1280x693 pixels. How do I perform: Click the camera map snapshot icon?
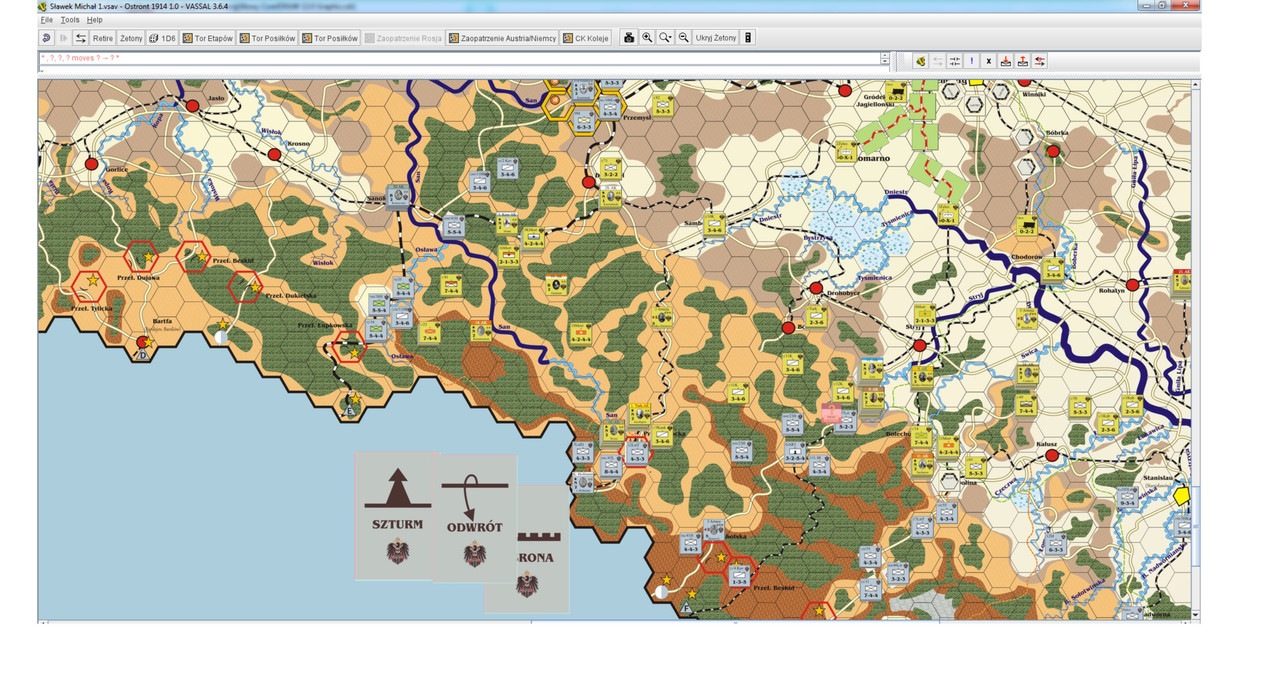629,38
